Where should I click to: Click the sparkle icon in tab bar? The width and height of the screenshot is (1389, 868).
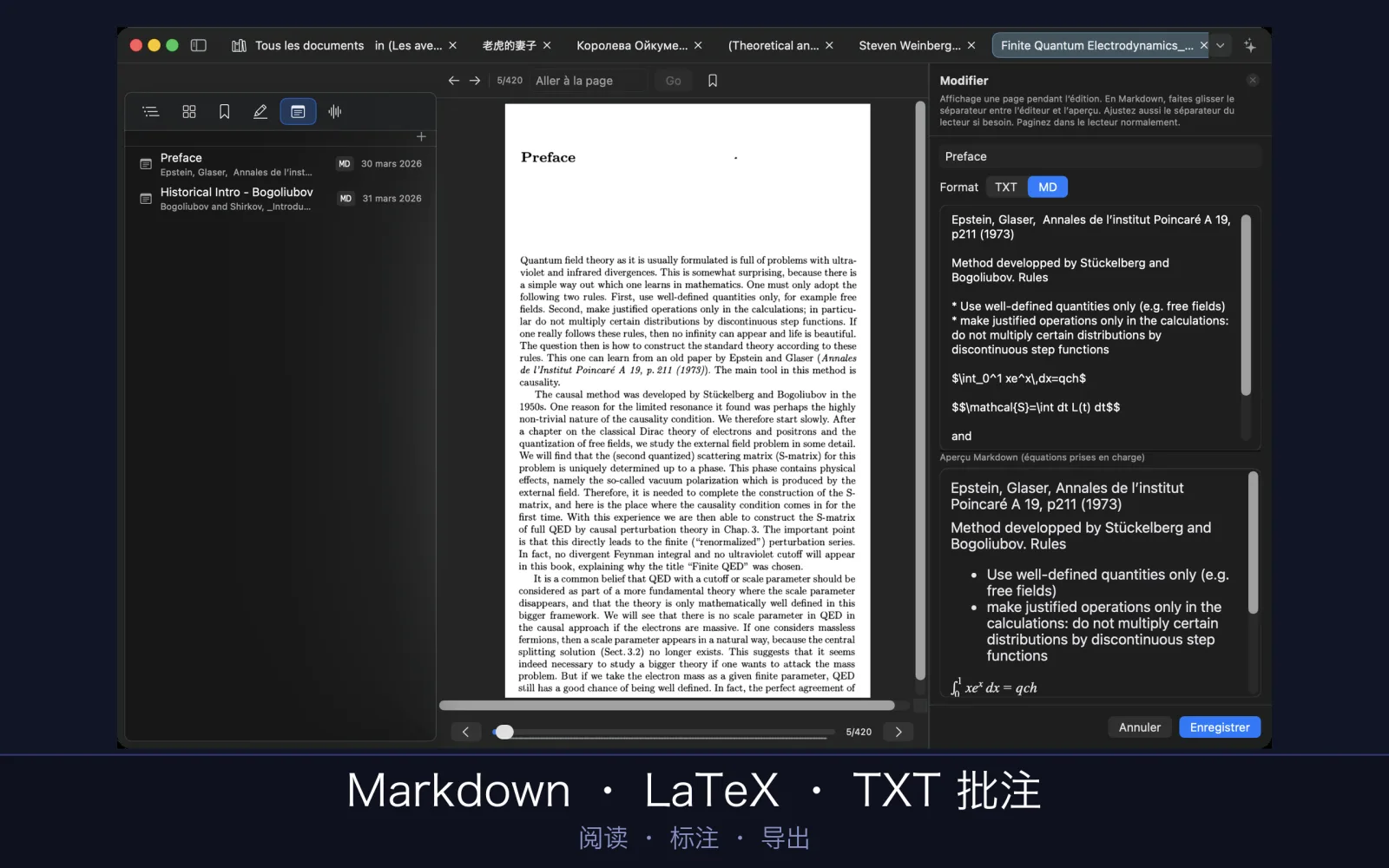coord(1249,45)
